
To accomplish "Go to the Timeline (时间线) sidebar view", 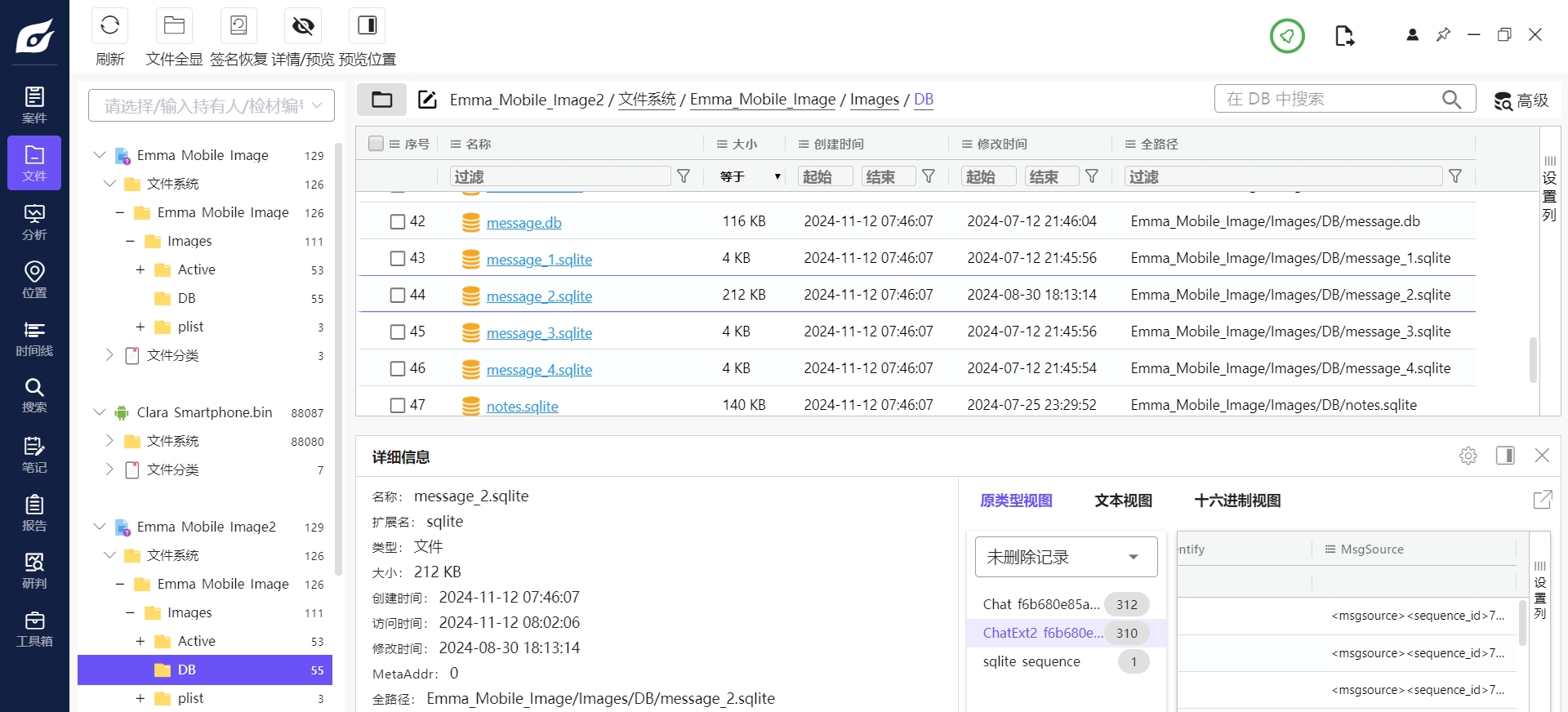I will (34, 338).
